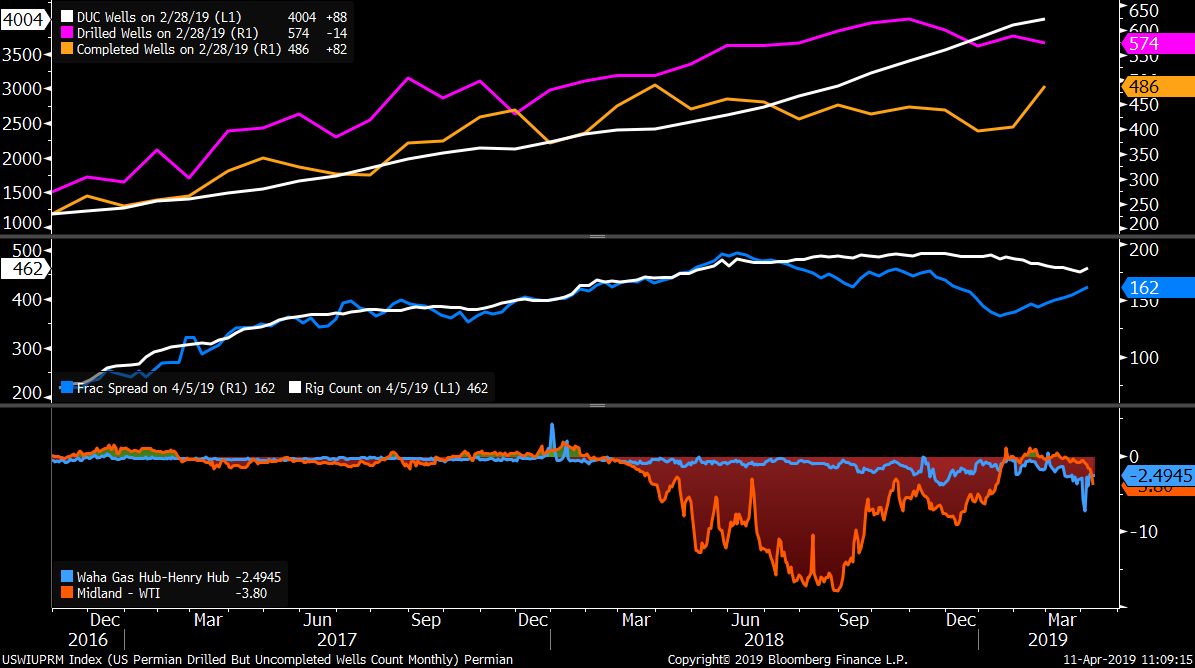Viewport: 1195px width, 668px height.
Task: Click the 2019 year label on time axis
Action: 1048,640
